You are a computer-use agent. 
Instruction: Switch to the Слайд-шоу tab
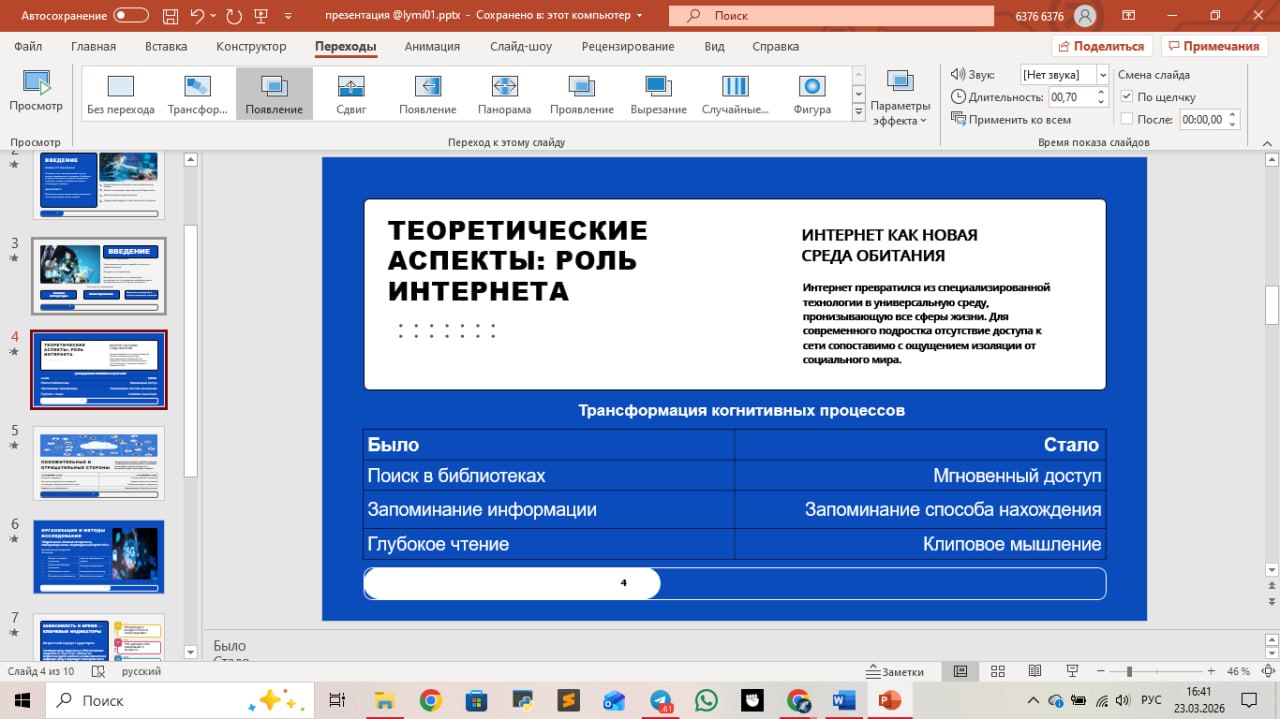pos(520,46)
